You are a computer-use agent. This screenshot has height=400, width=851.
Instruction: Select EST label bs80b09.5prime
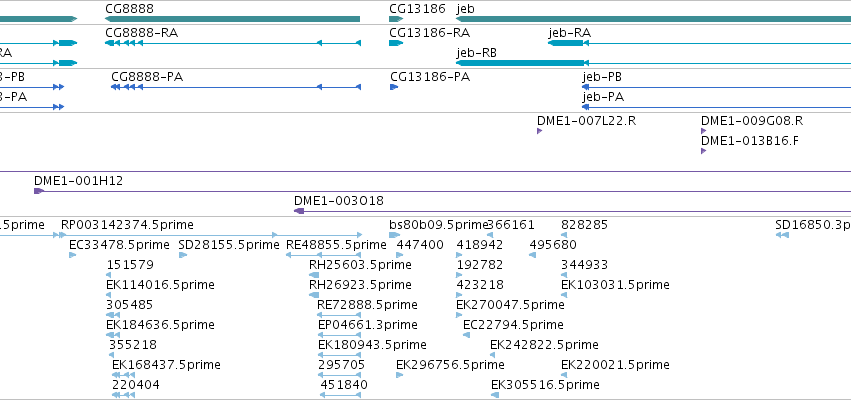tap(439, 225)
